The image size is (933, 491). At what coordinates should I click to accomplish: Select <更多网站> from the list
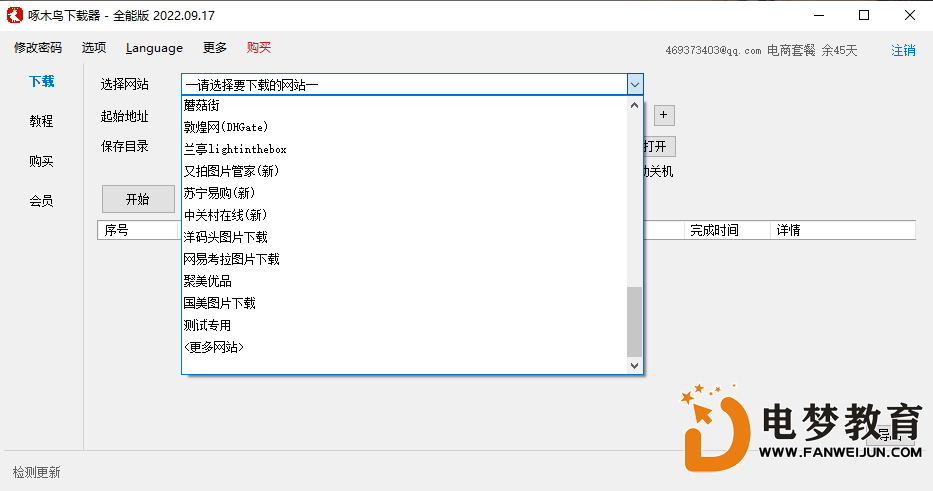pyautogui.click(x=405, y=347)
